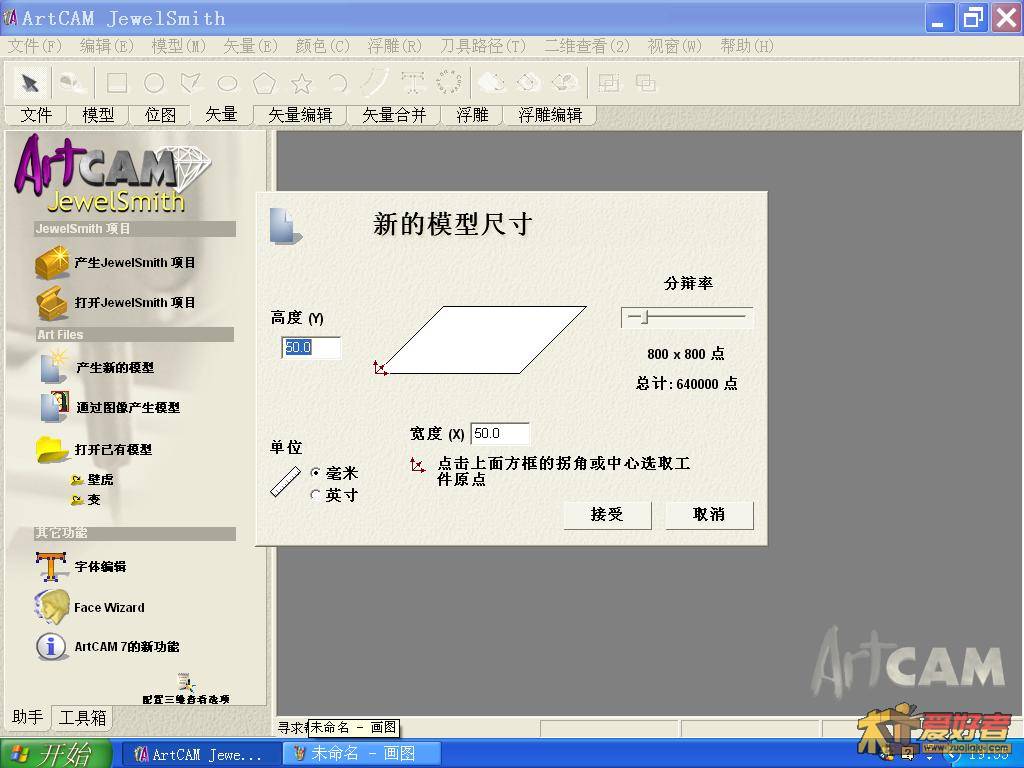Screen dimensions: 1024x768
Task: Open the 开始 Start button
Action: click(x=55, y=754)
